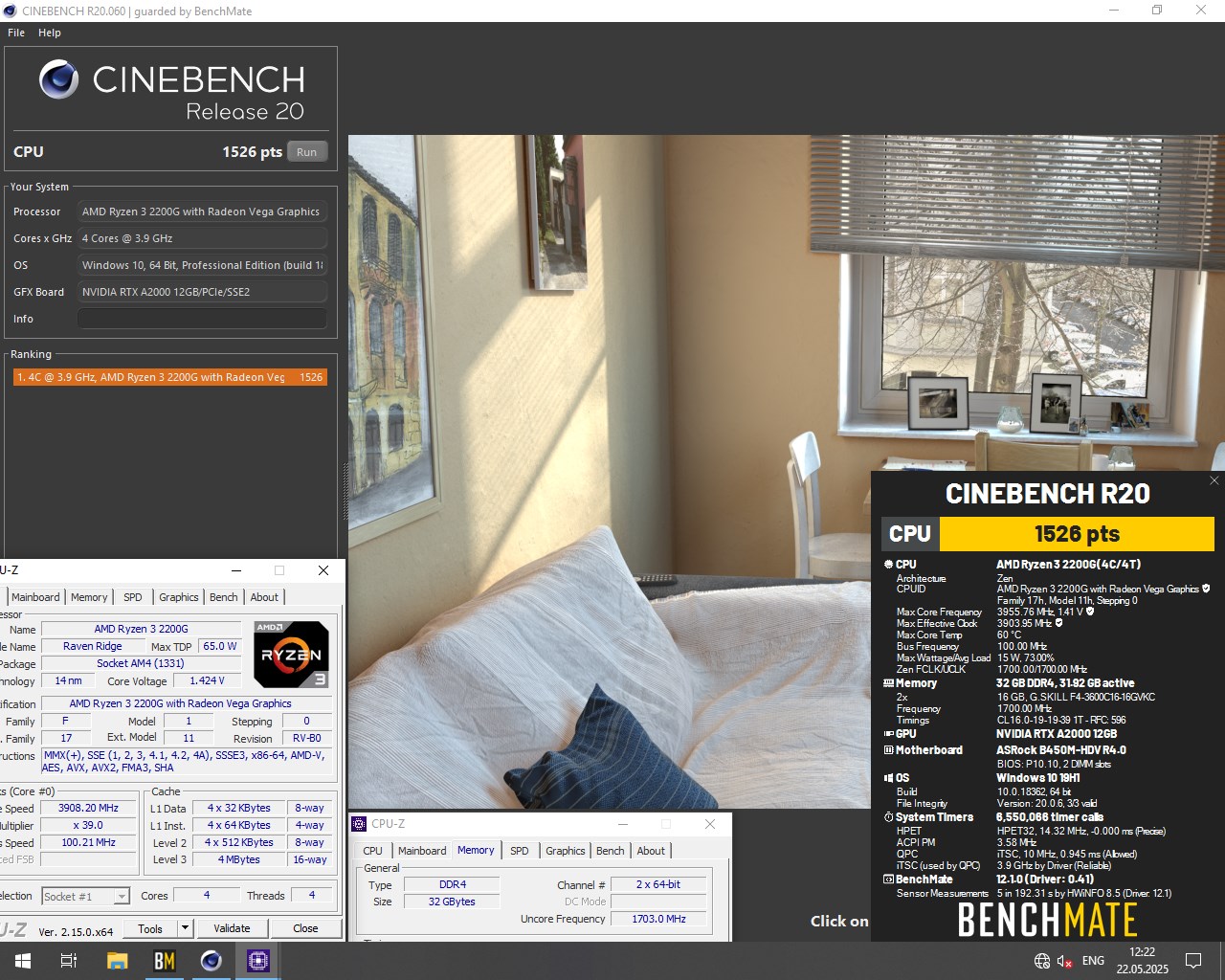1225x980 pixels.
Task: Select Mainboard tab in CPU-Z Memory window
Action: pyautogui.click(x=422, y=851)
